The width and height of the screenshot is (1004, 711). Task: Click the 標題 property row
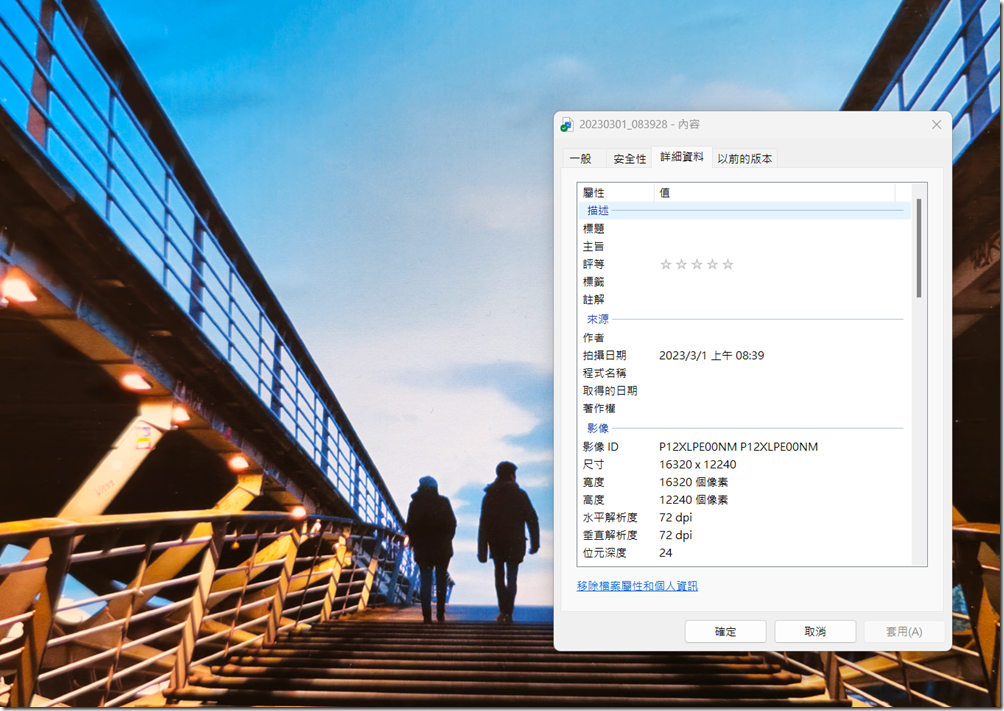pos(744,229)
